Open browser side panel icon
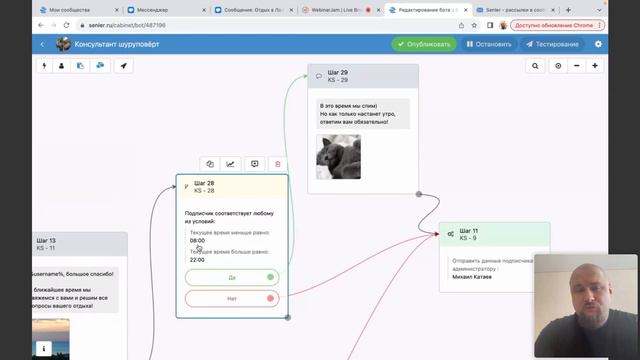This screenshot has width=640, height=360. click(490, 25)
